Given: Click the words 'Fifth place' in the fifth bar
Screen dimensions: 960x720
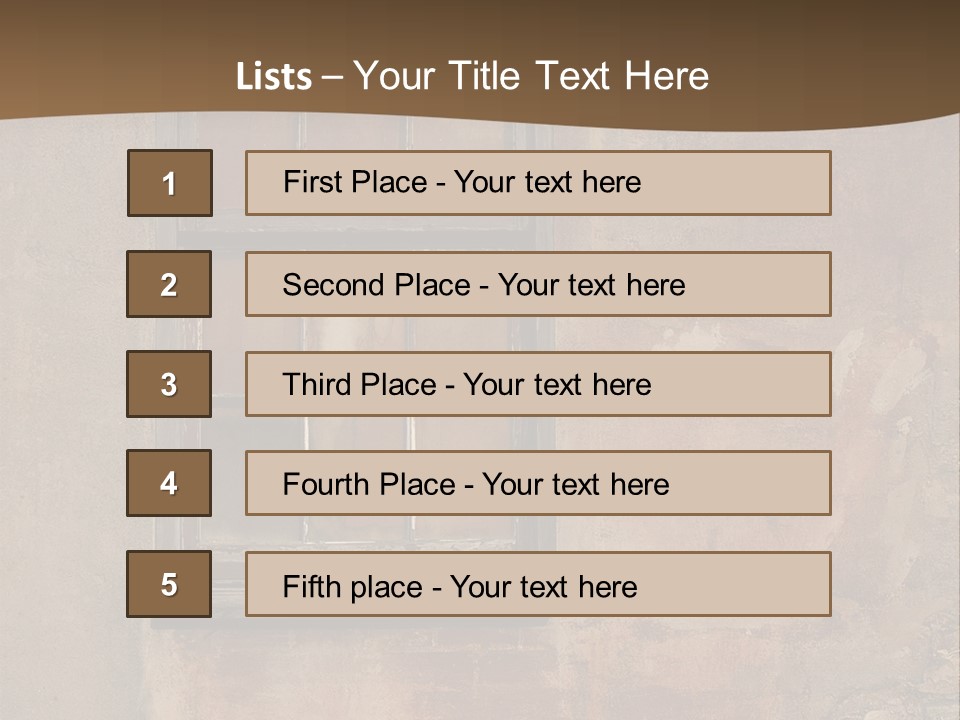Looking at the screenshot, I should [x=353, y=587].
